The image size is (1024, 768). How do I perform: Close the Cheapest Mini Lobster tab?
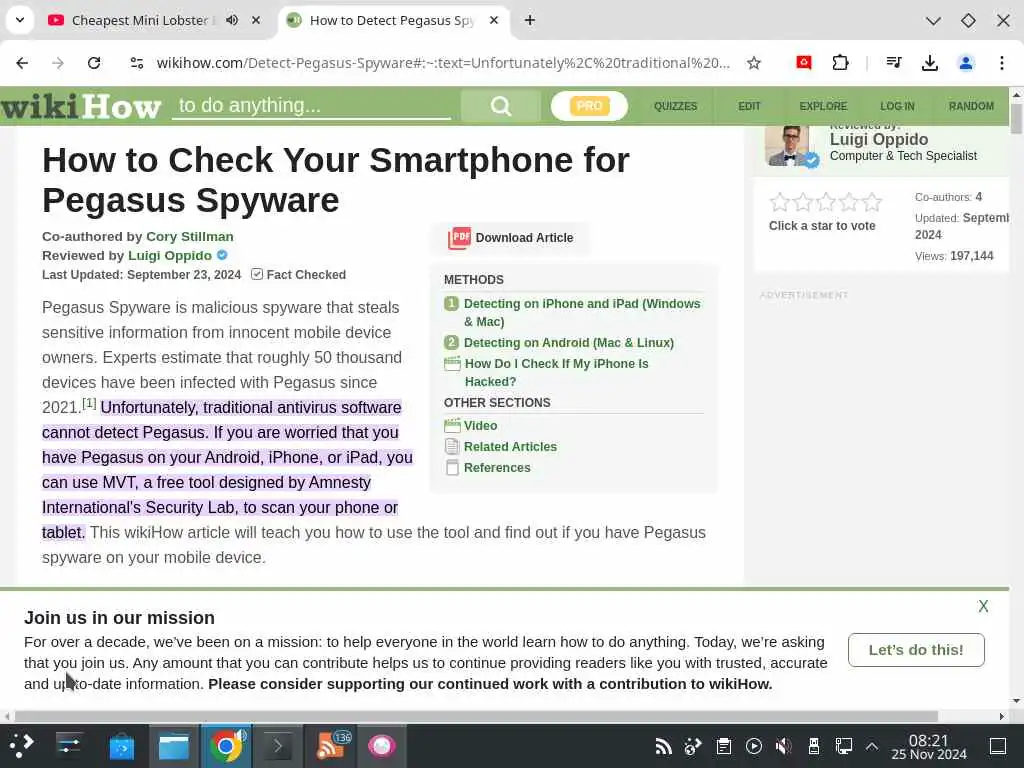(x=256, y=20)
